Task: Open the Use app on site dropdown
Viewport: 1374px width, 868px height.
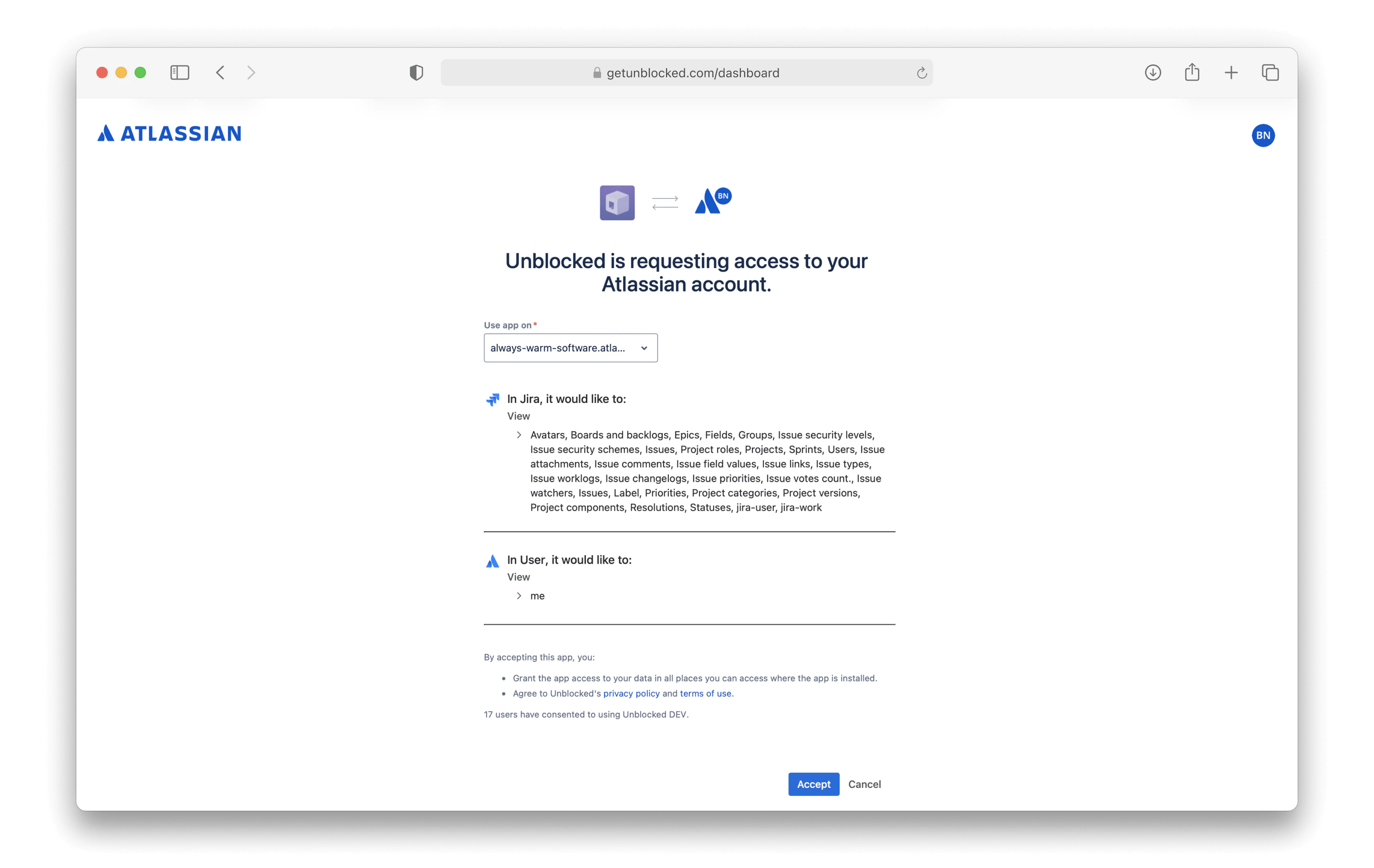Action: pos(571,348)
